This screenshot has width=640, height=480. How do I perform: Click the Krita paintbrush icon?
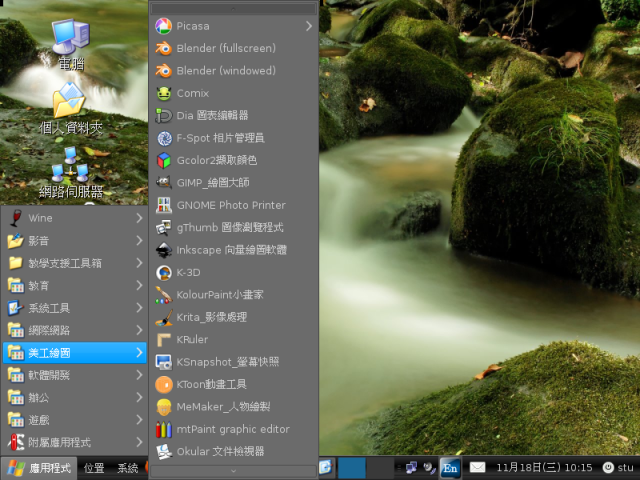click(164, 317)
